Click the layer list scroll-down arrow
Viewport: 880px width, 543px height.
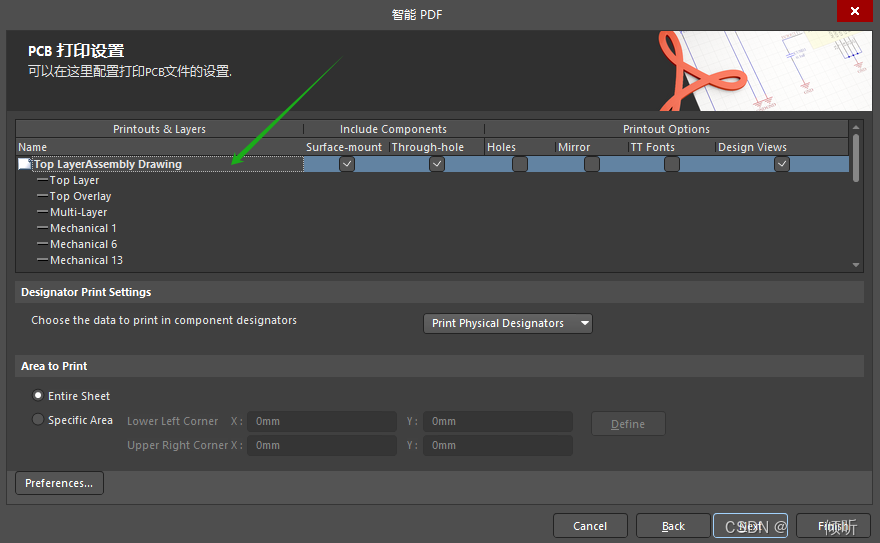pyautogui.click(x=856, y=265)
